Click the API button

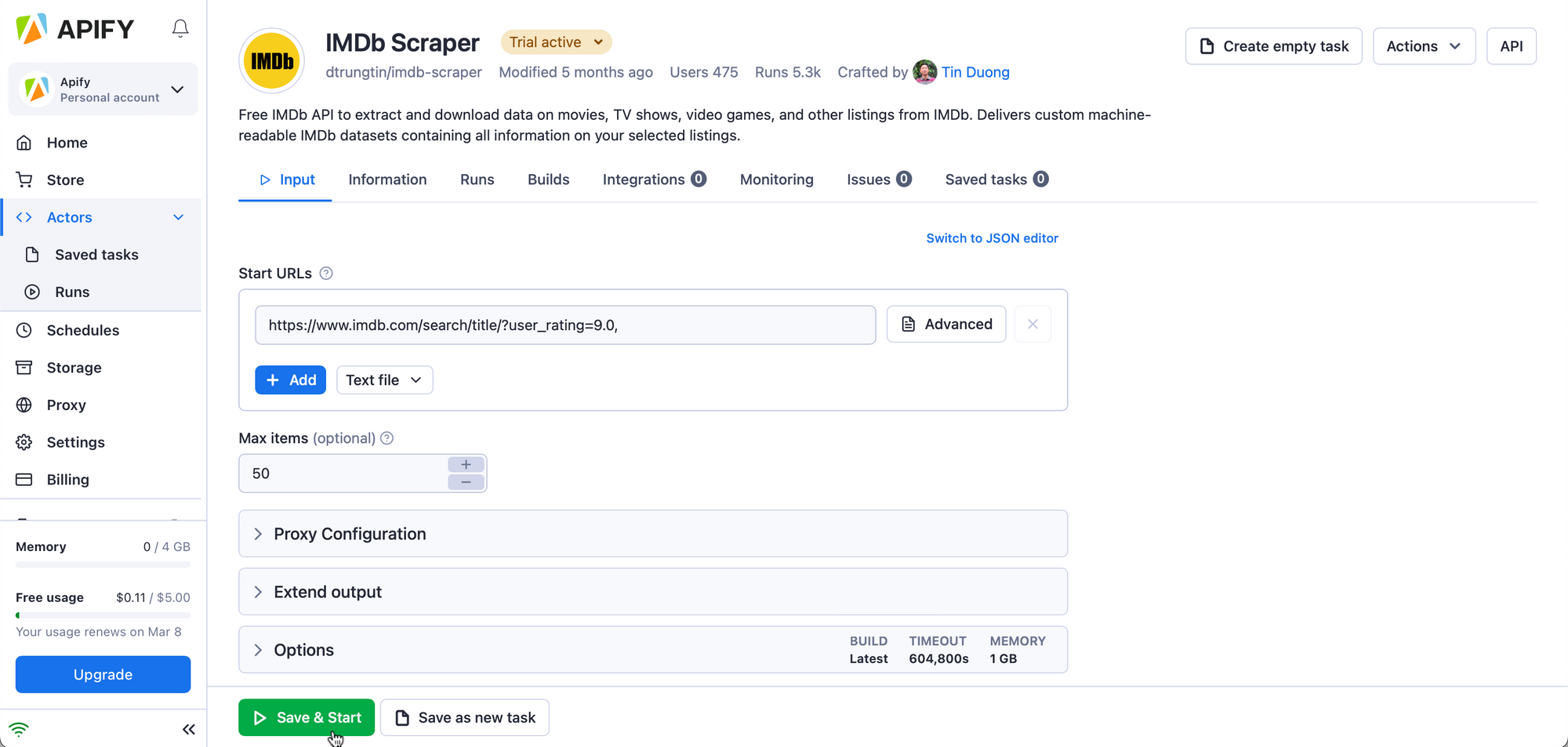1511,46
